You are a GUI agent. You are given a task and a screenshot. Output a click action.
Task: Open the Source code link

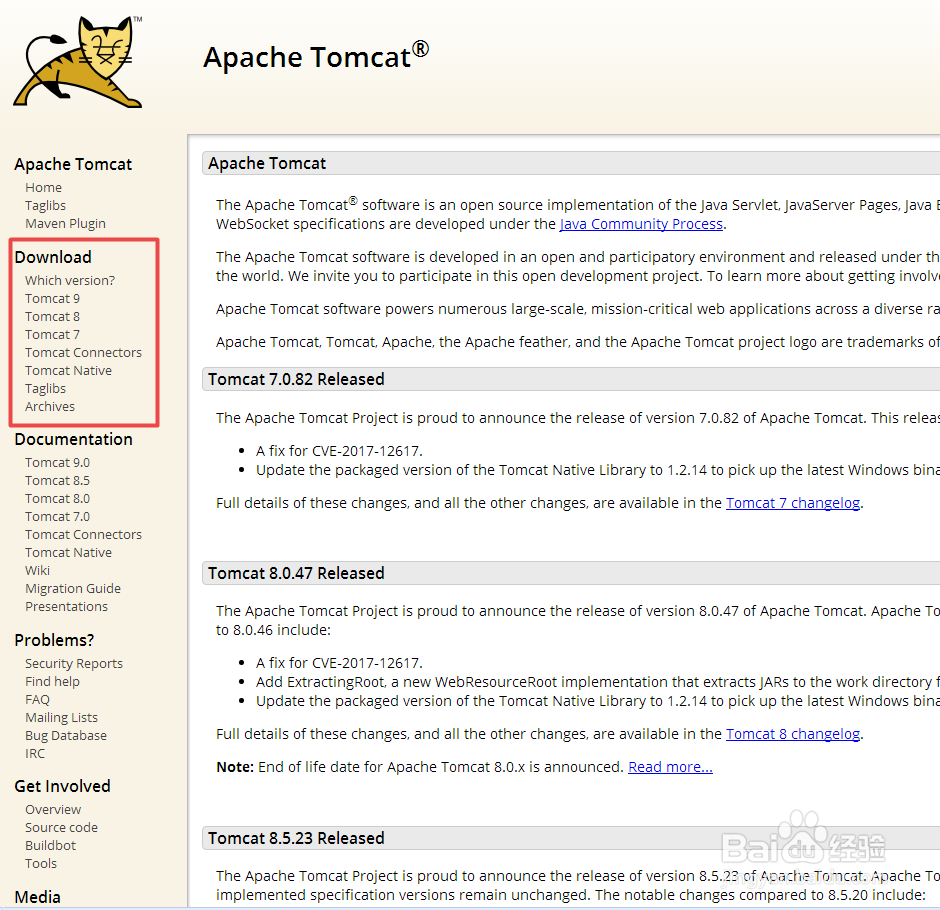pos(61,828)
